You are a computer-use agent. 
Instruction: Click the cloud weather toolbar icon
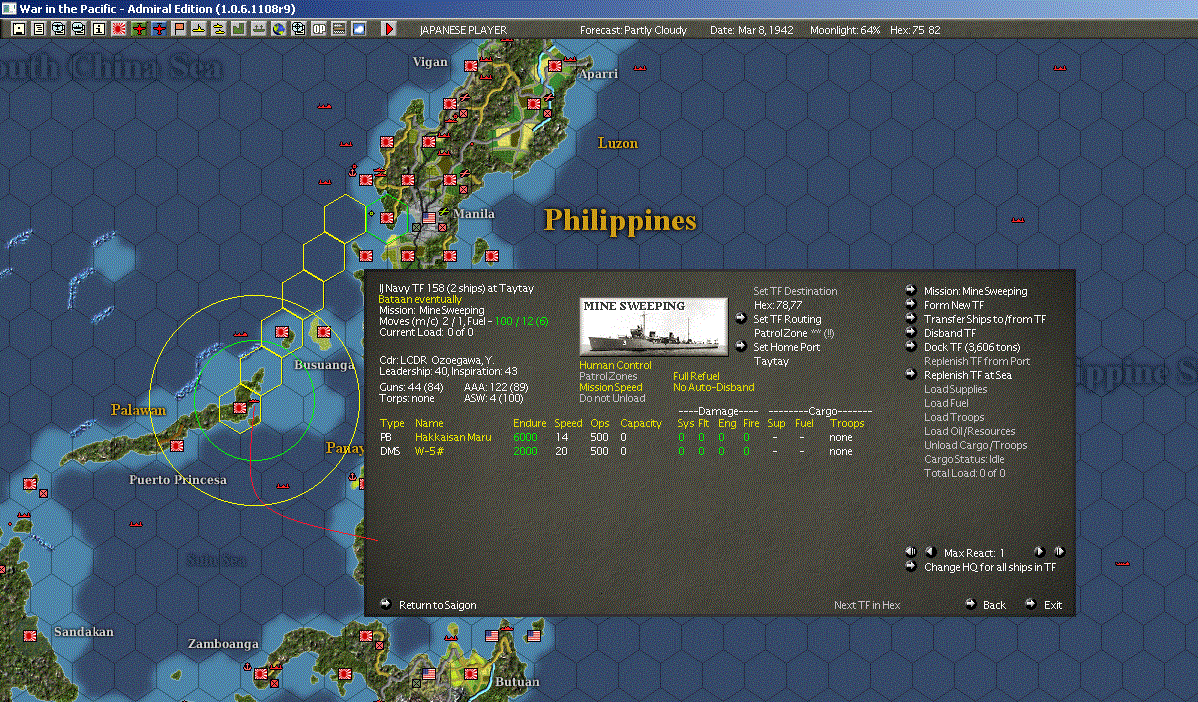[x=358, y=29]
